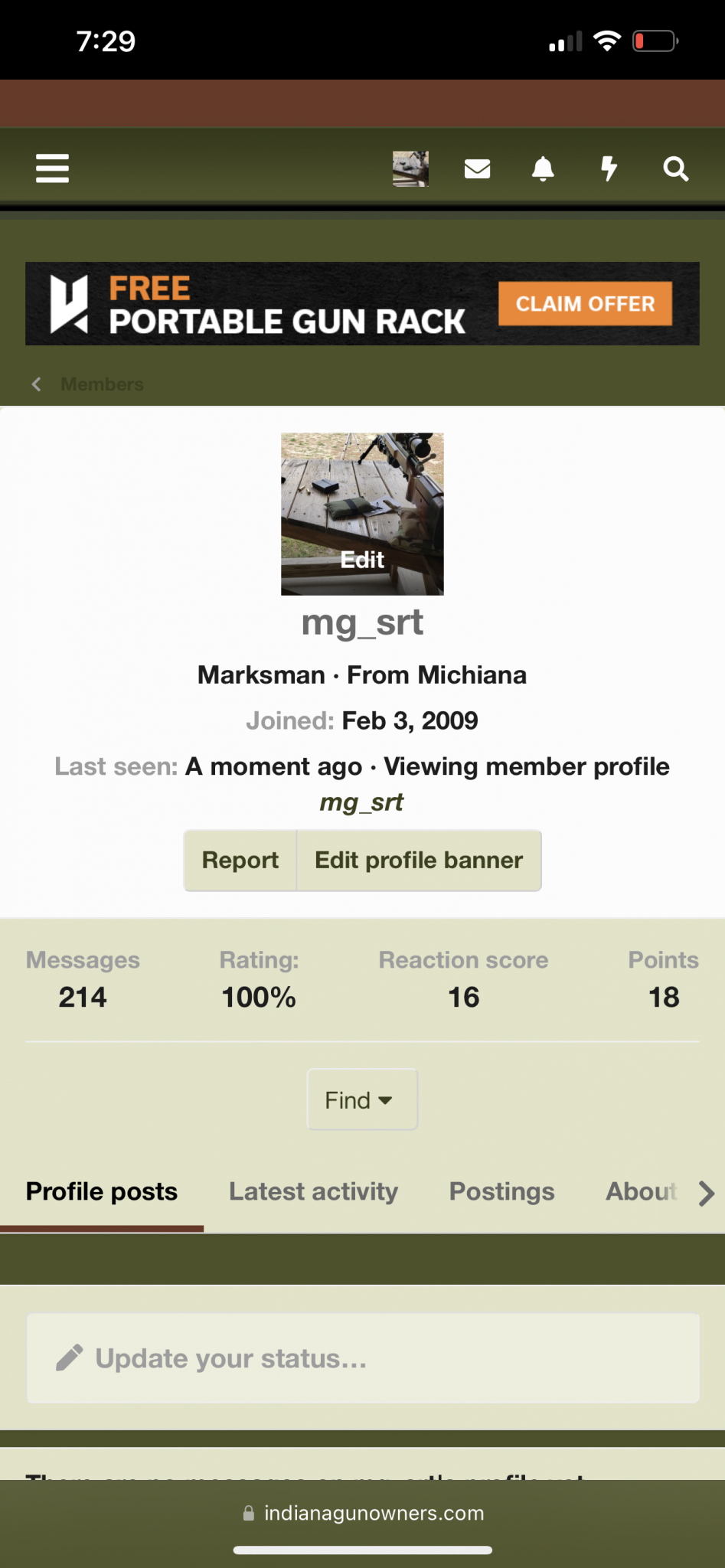Click the pencil icon in the status box
Screen dimensions: 725x1568
69,1358
